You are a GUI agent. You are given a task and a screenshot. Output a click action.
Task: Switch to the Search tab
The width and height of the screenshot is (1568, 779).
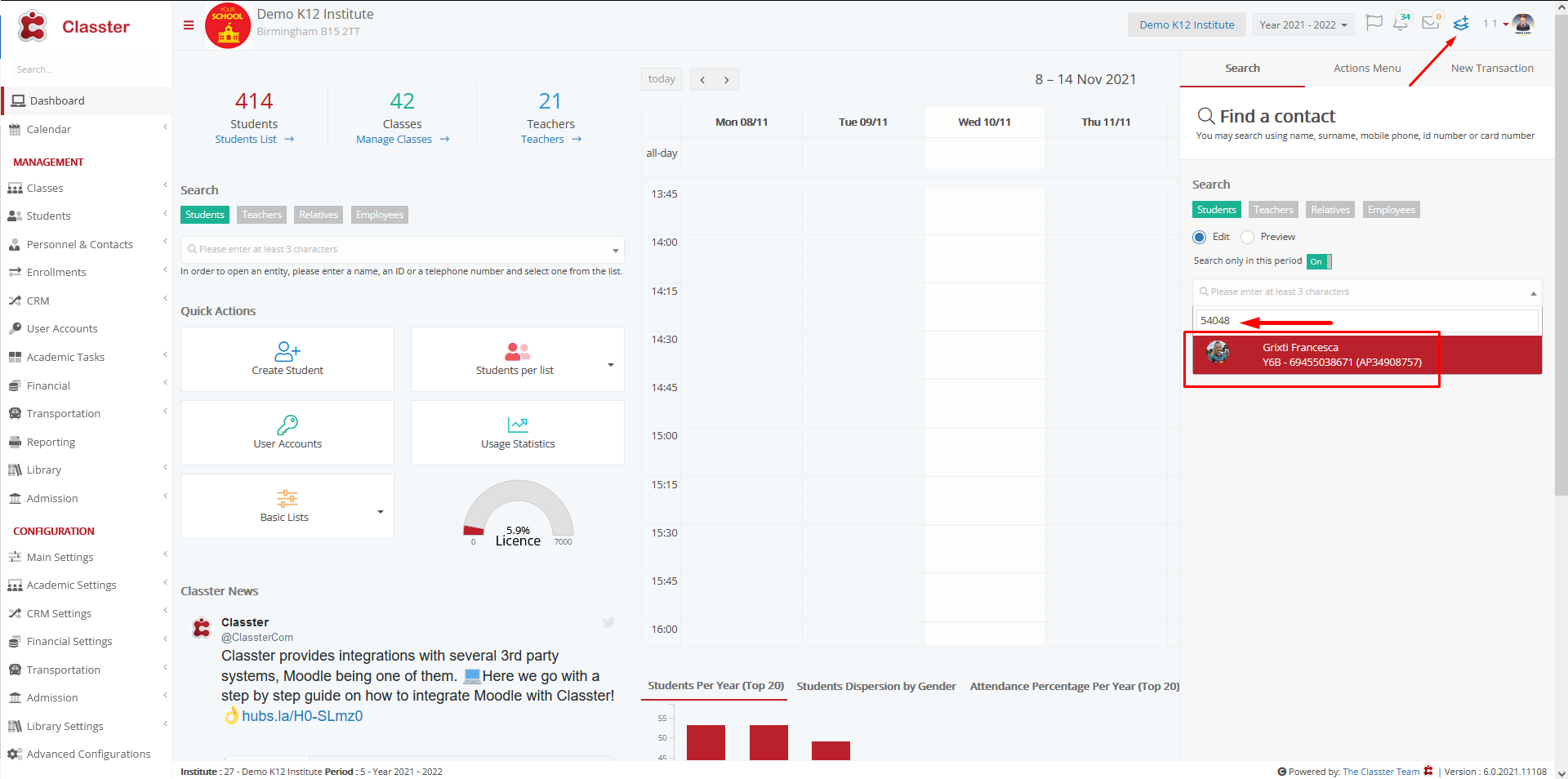pos(1242,69)
